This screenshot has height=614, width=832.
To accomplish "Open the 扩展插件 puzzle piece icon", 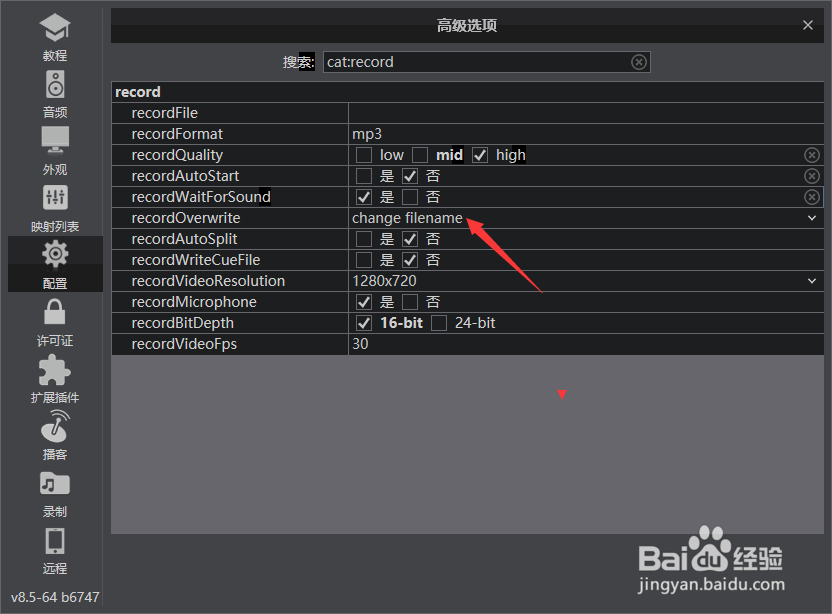I will tap(55, 370).
